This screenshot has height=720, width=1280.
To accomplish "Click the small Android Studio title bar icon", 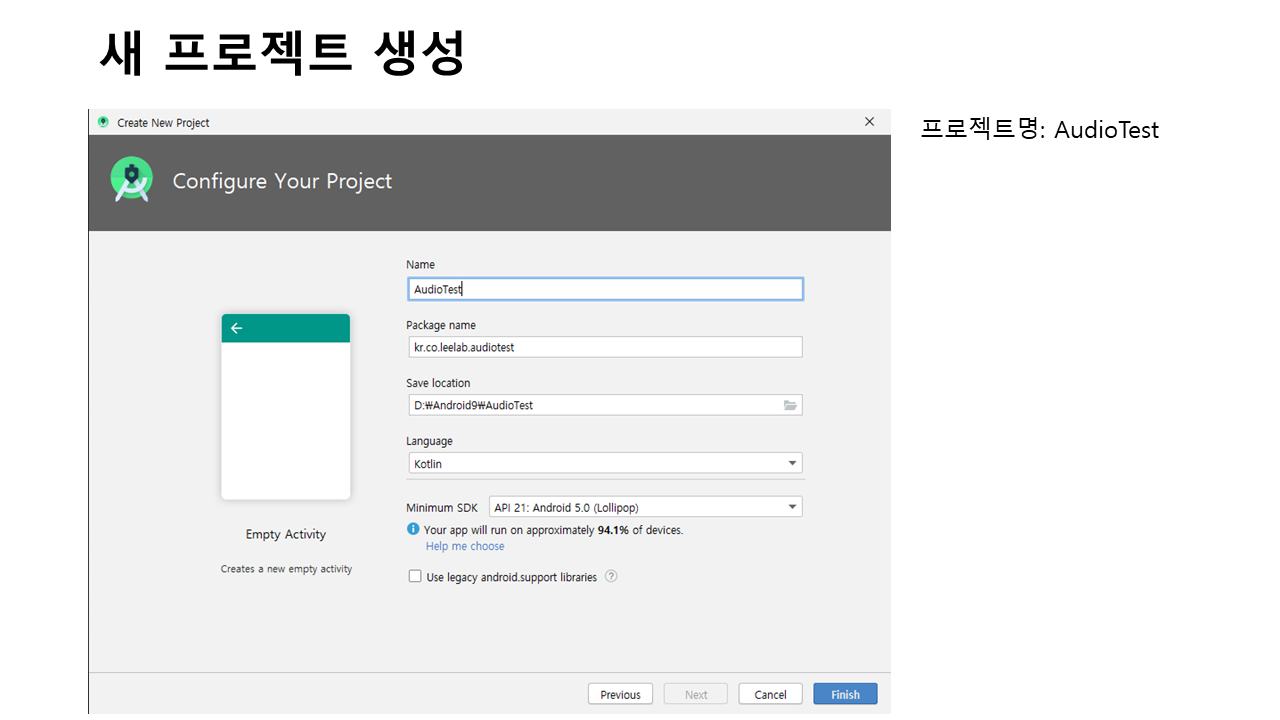I will coord(103,122).
